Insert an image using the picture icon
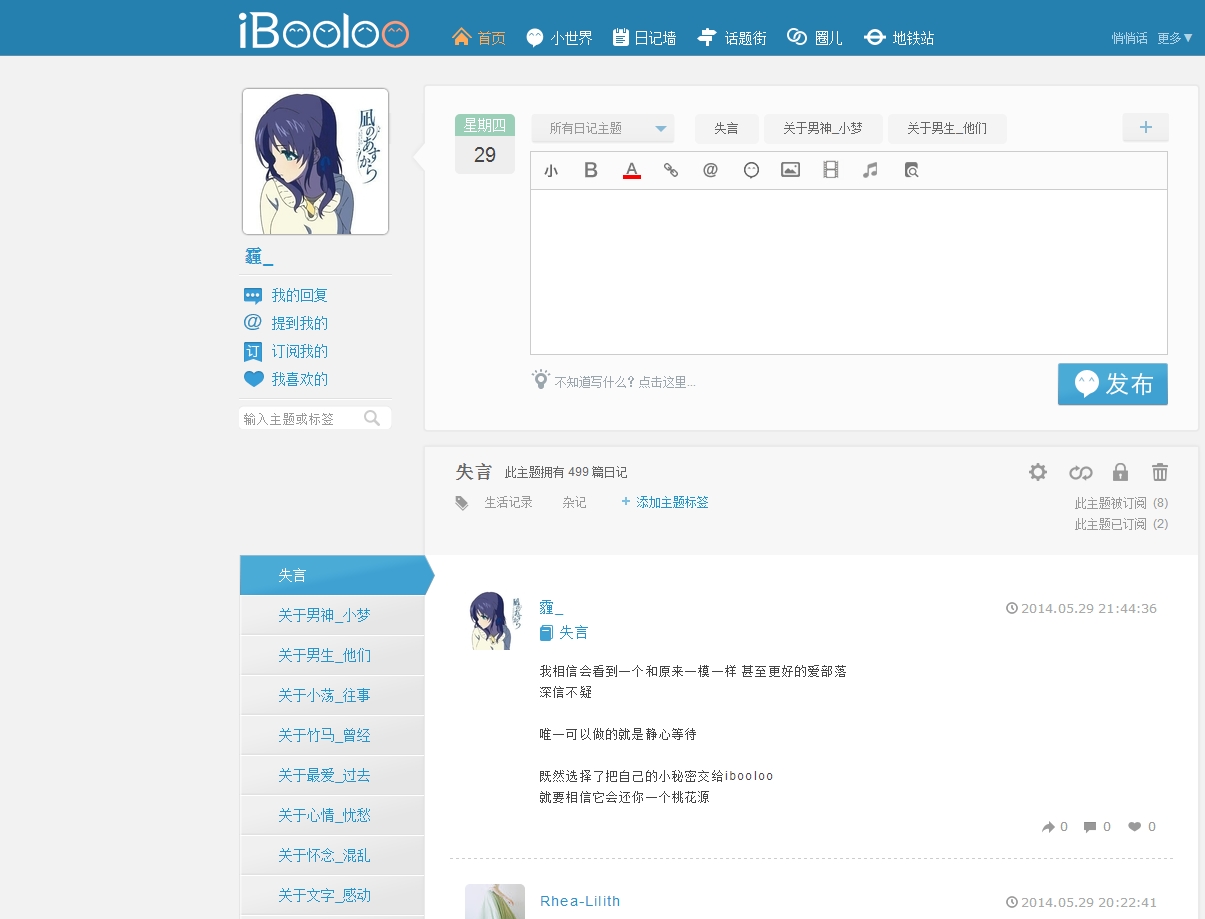1205x919 pixels. pos(790,170)
